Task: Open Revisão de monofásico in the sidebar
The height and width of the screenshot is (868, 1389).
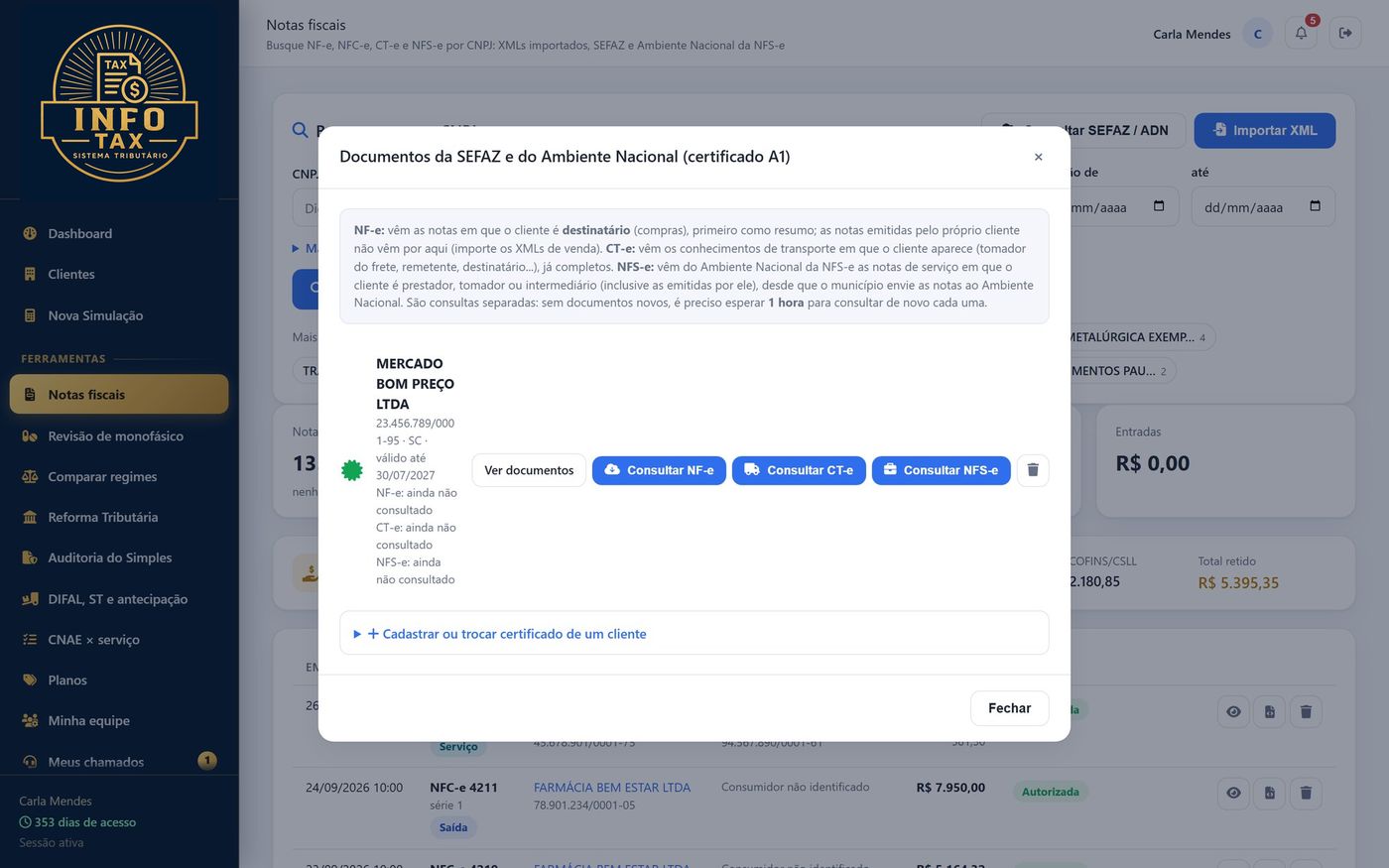Action: coord(119,435)
